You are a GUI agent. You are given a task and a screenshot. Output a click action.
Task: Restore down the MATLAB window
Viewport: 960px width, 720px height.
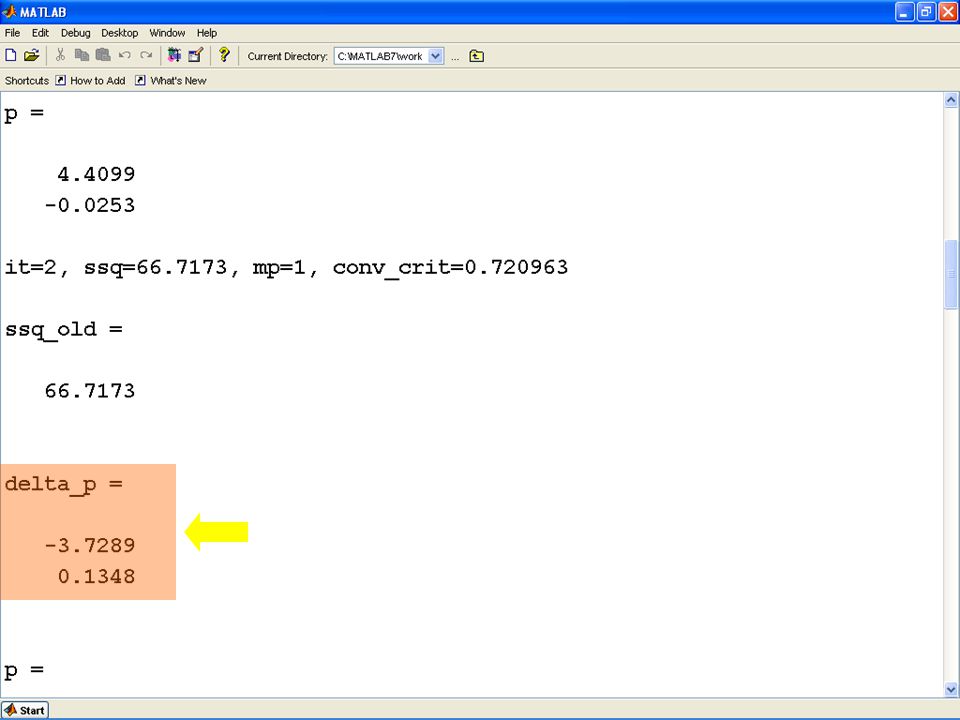pyautogui.click(x=926, y=12)
